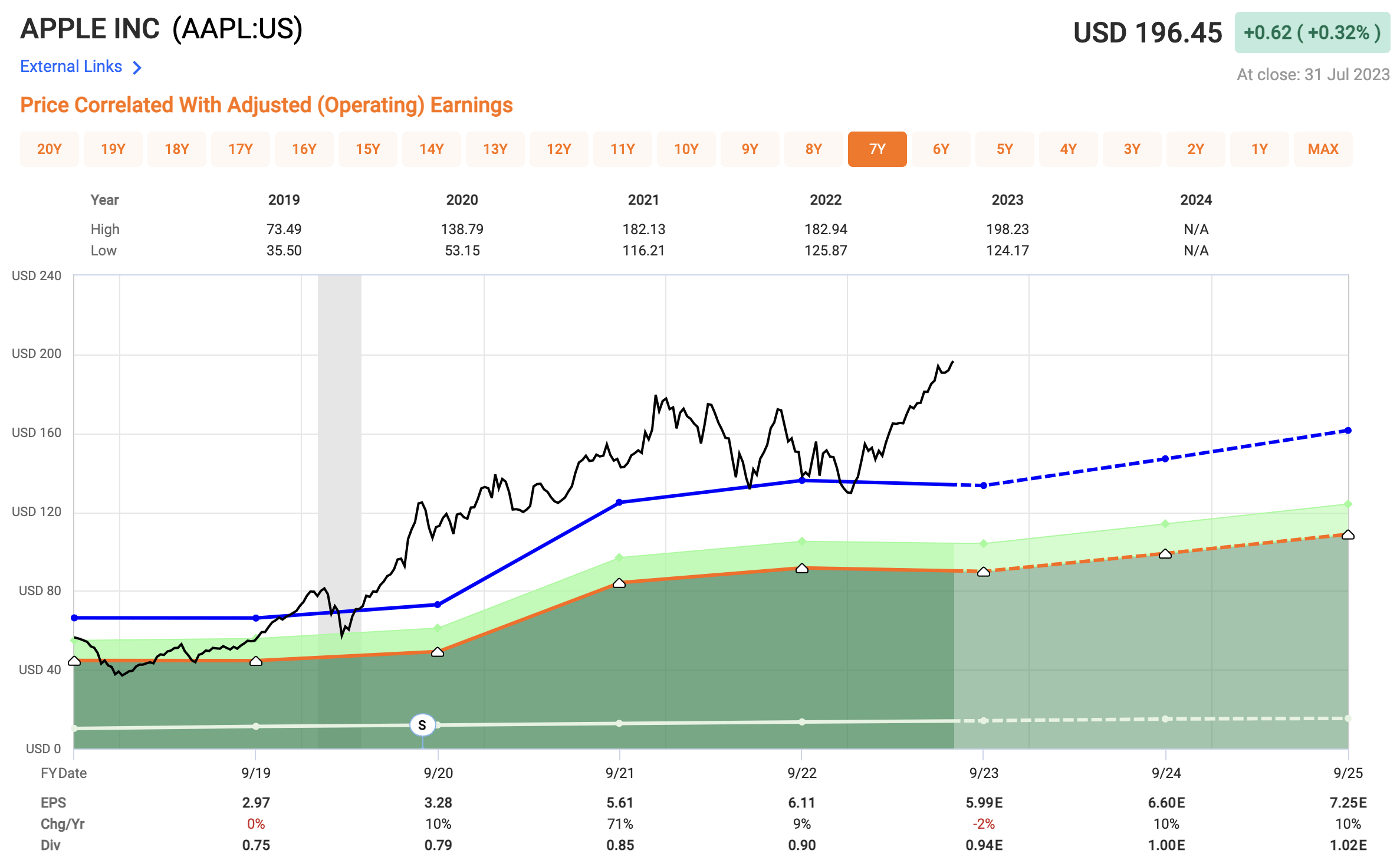Click the 9/21 white triangle earnings marker

tap(619, 583)
